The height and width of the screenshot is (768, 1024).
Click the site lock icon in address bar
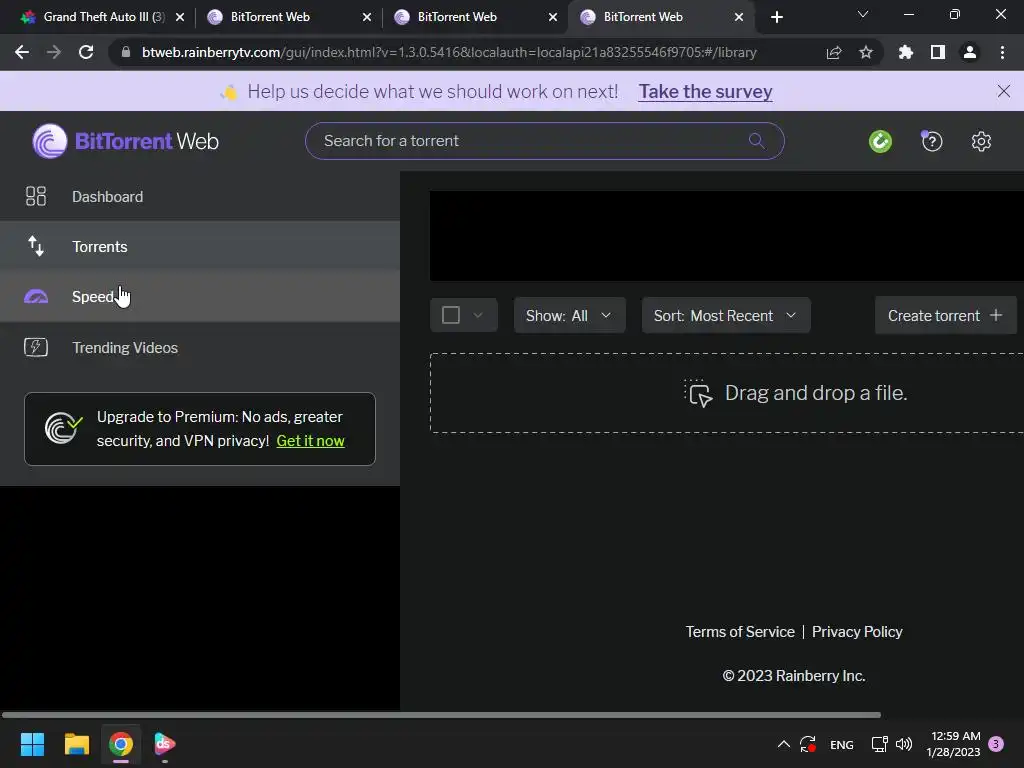126,52
